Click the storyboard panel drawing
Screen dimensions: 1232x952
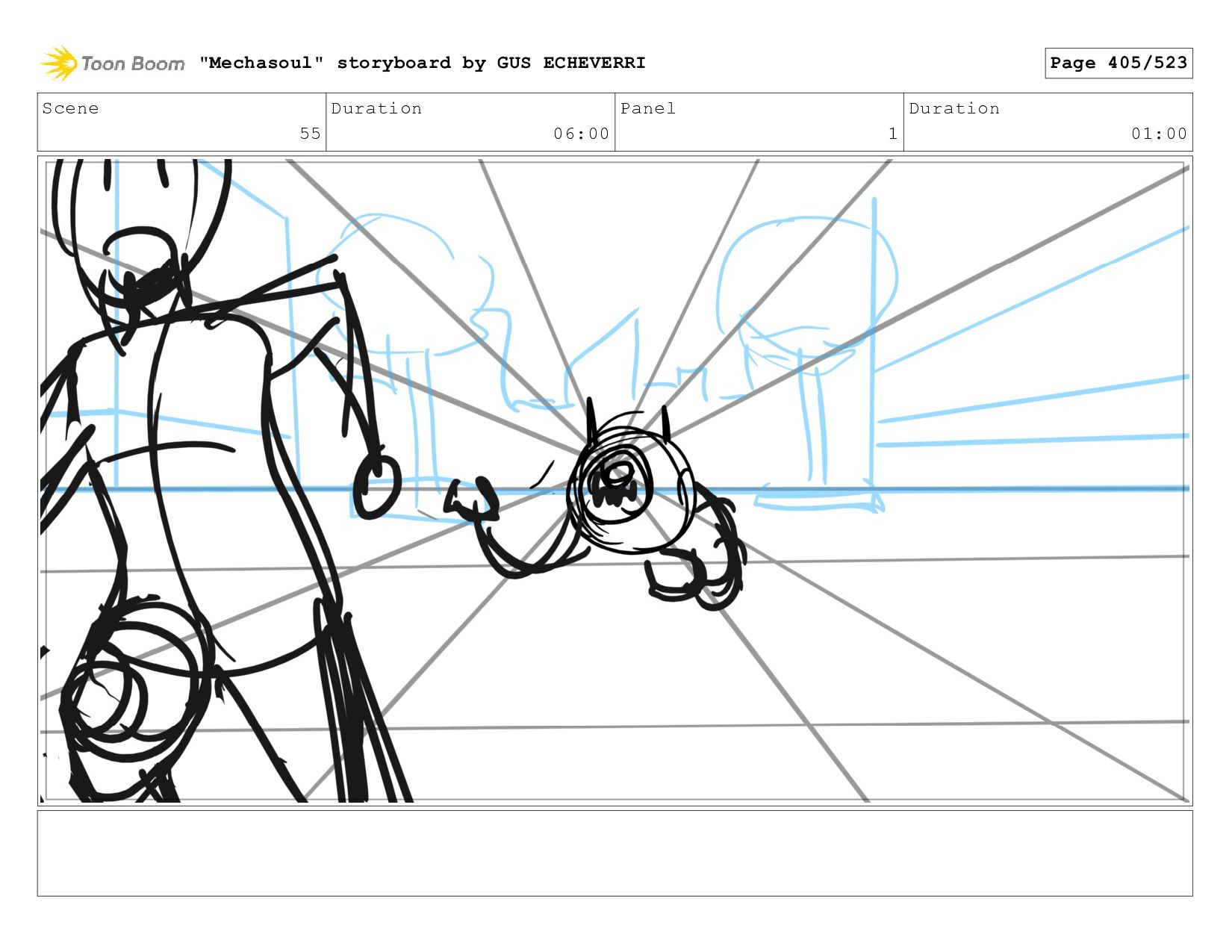[x=615, y=480]
